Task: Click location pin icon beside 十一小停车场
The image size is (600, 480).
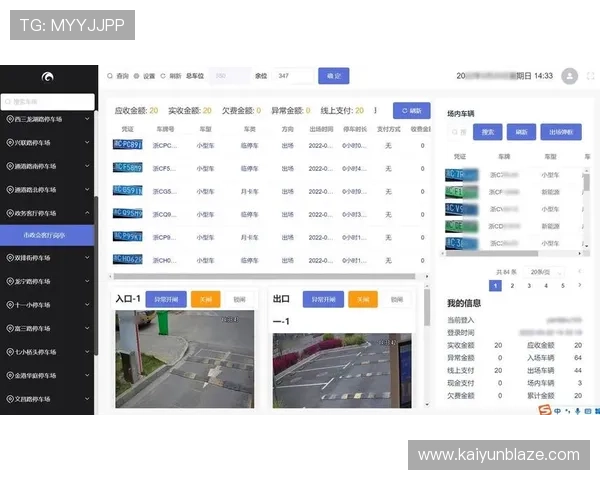Action: click(x=10, y=305)
